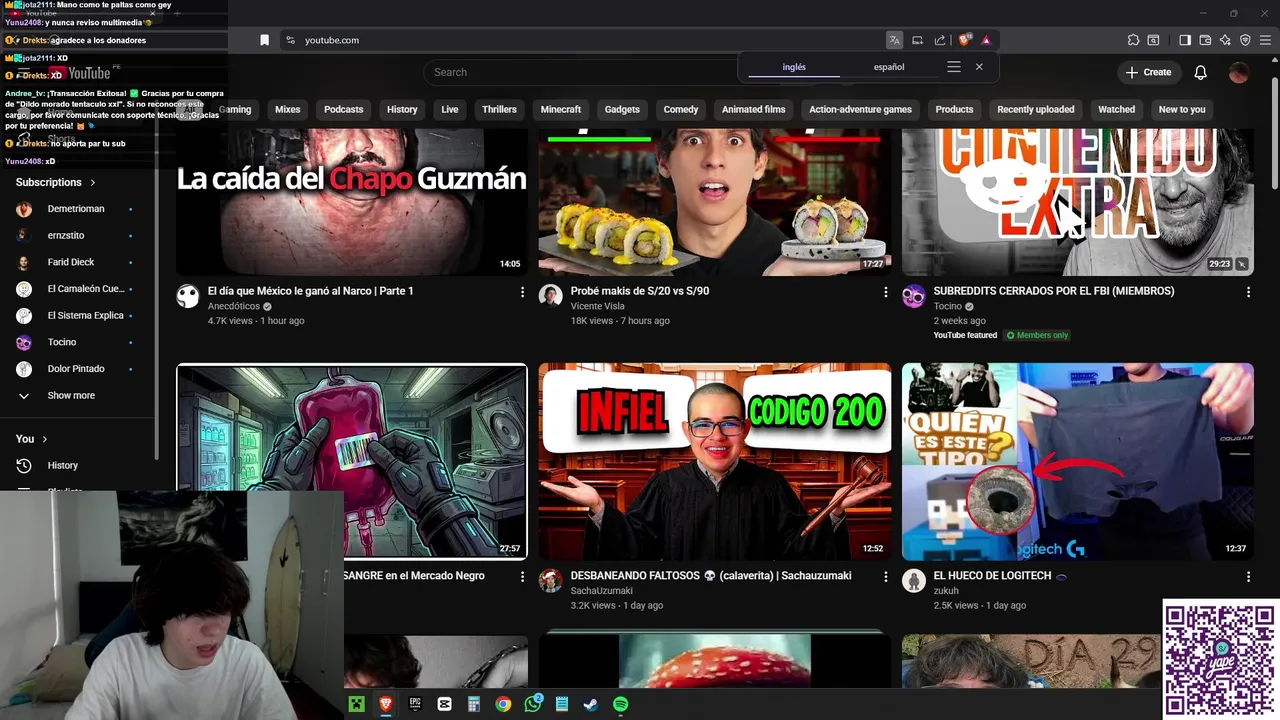The image size is (1280, 720).
Task: Select inglés tab in translate popup
Action: 794,67
